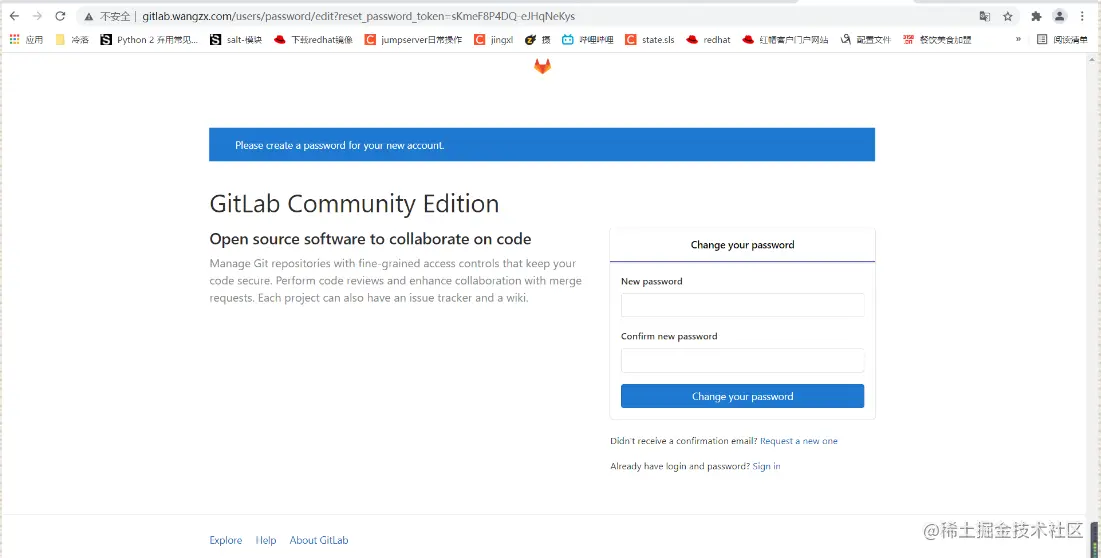Viewport: 1101px width, 558px height.
Task: Open the apps grid shortcut (应用)
Action: pyautogui.click(x=26, y=40)
